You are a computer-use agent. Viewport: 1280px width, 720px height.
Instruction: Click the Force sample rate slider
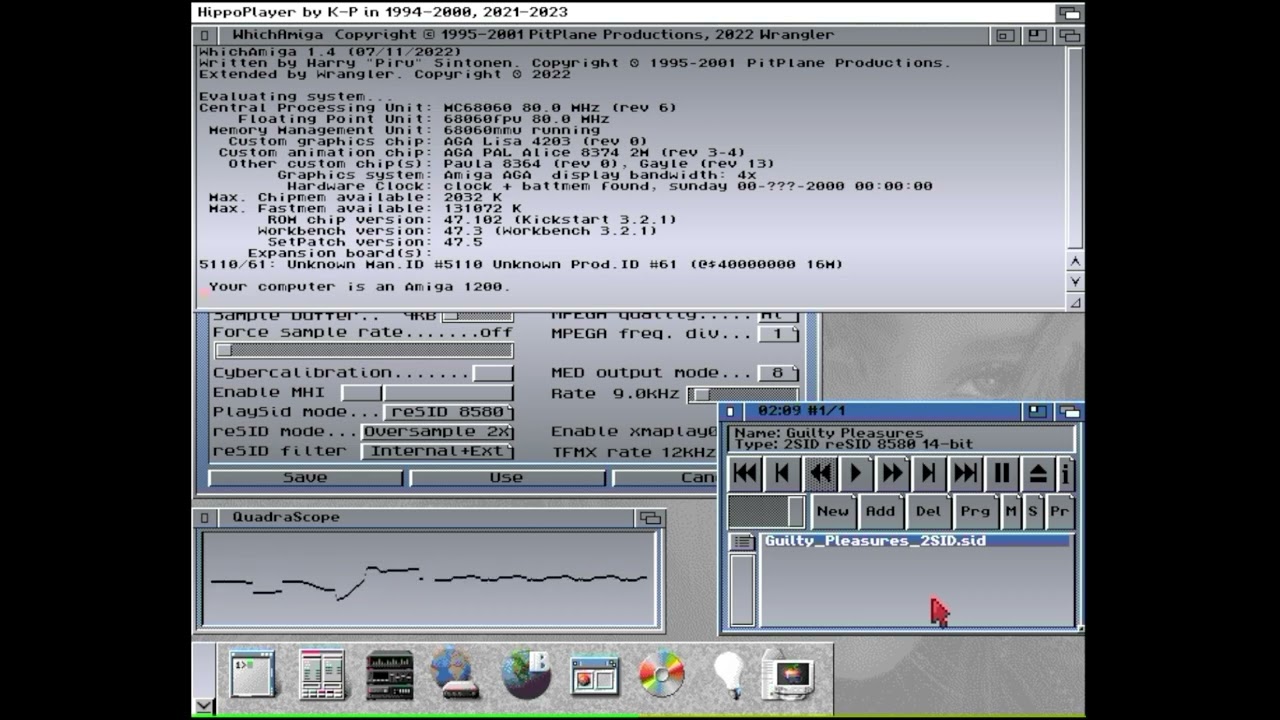pos(363,351)
